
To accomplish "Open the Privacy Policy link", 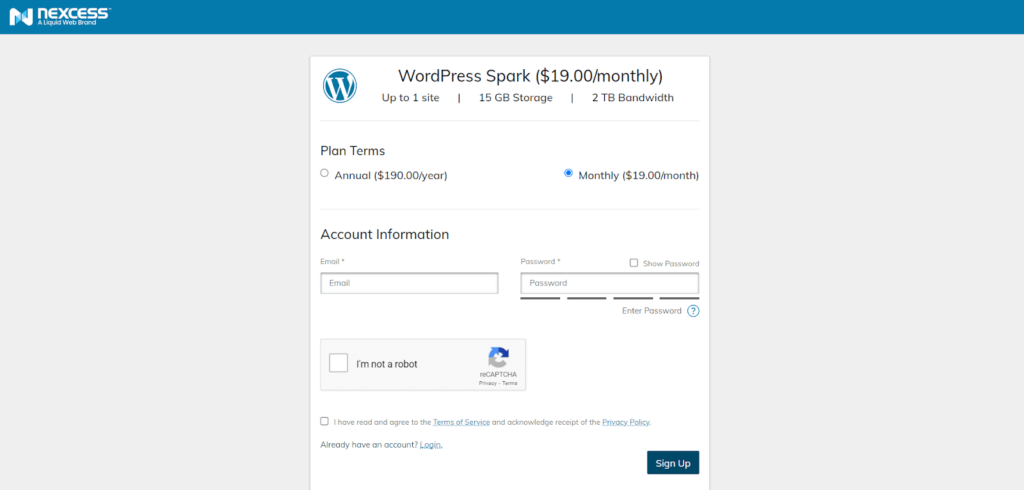I will click(626, 422).
